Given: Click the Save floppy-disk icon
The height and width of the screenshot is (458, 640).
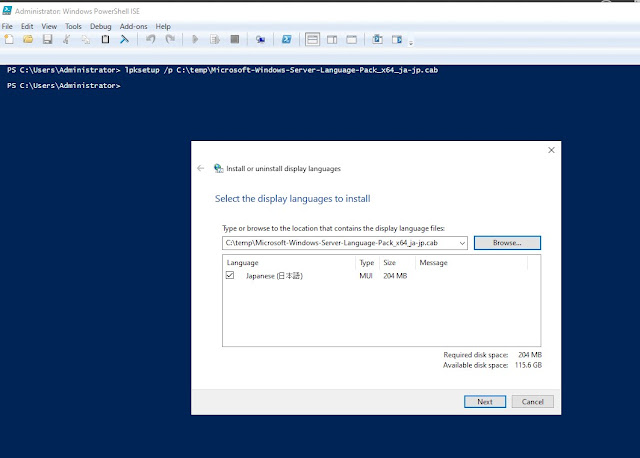Looking at the screenshot, I should coord(47,39).
